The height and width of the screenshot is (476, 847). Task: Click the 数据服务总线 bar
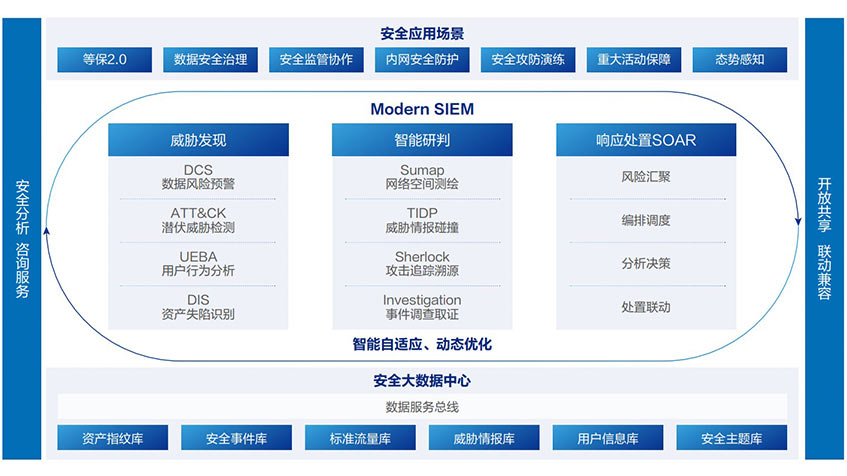click(422, 407)
